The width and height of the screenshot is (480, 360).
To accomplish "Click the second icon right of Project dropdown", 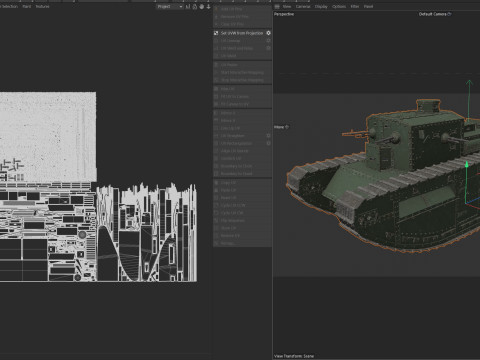I will tap(195, 6).
